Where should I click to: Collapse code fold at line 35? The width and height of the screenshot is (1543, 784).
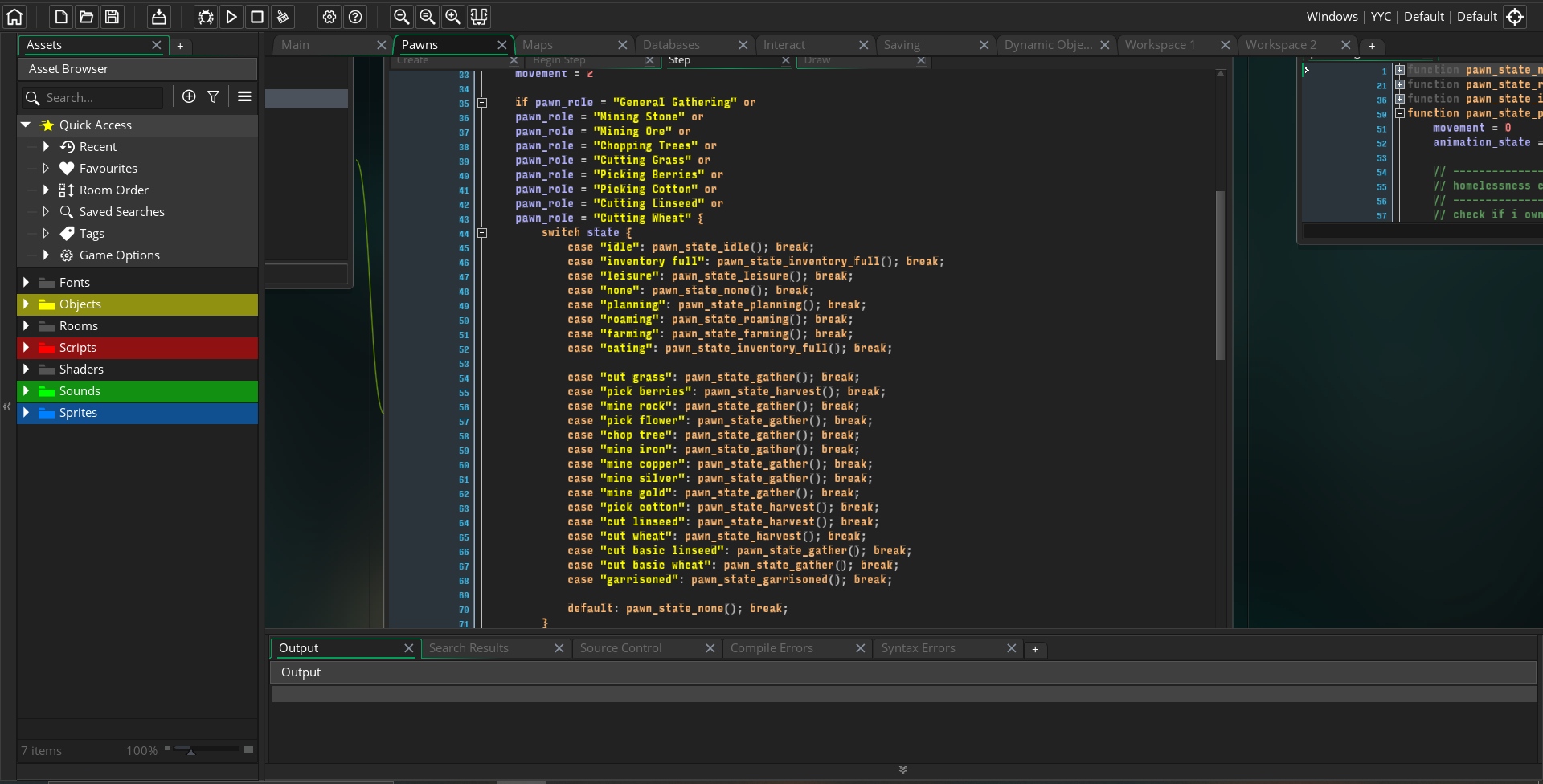pyautogui.click(x=482, y=103)
